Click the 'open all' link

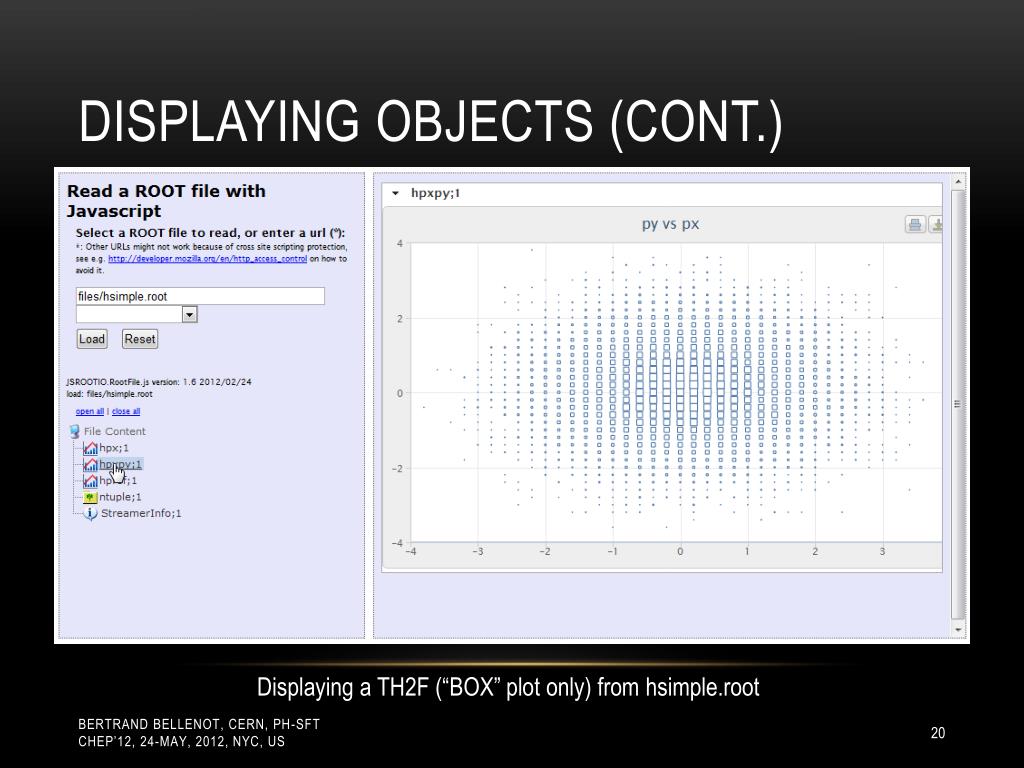tap(89, 411)
